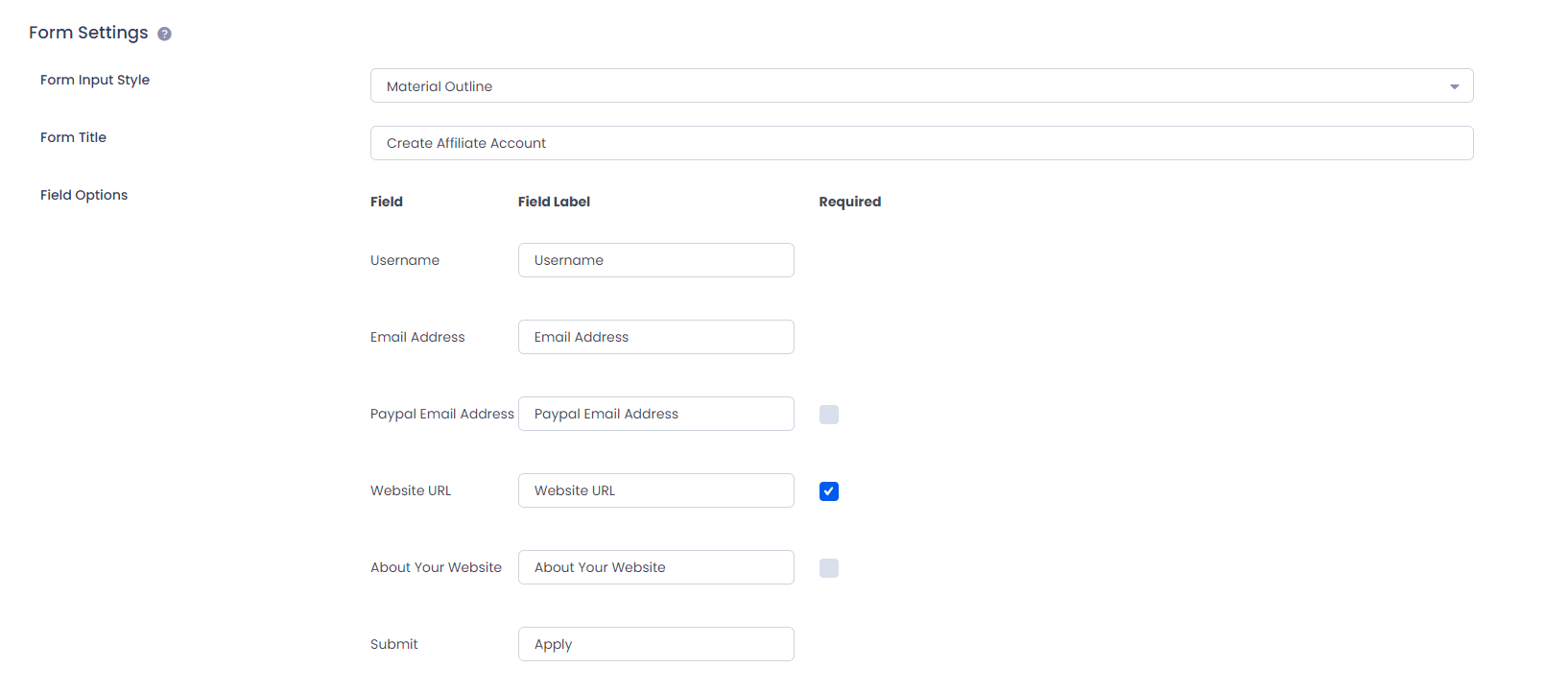Click the Material Outline dropdown arrow

click(1454, 86)
